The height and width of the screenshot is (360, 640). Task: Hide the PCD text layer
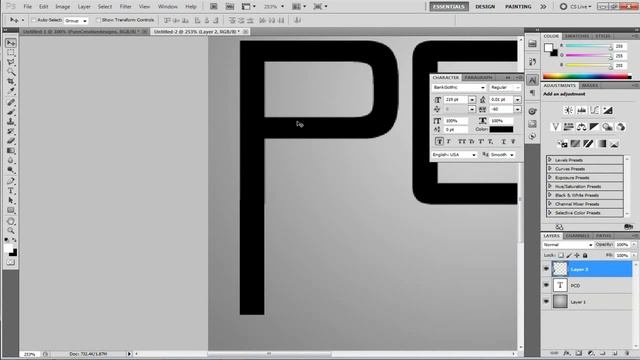tap(546, 285)
